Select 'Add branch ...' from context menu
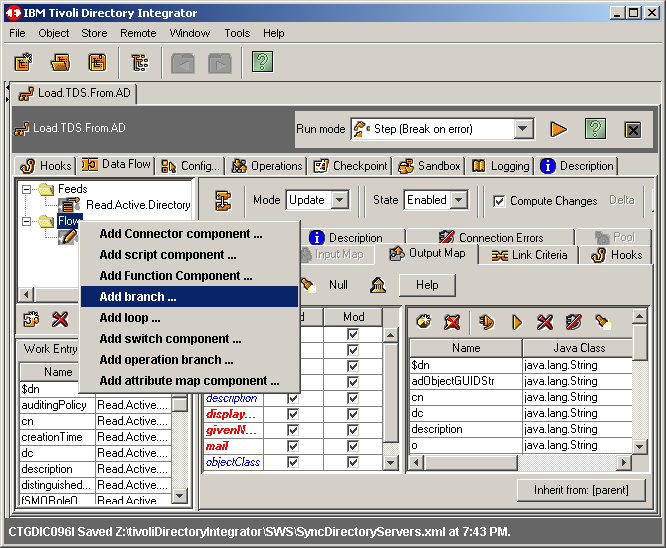 click(x=138, y=296)
